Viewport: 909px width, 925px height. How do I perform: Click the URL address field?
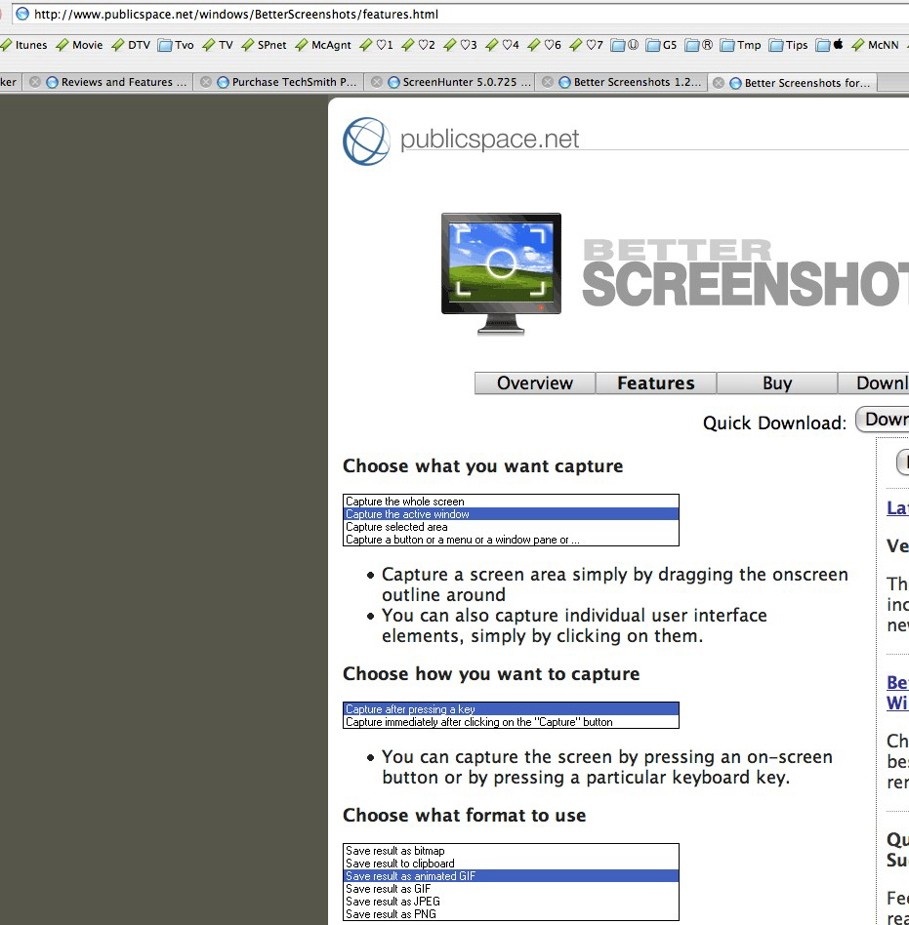(x=400, y=14)
